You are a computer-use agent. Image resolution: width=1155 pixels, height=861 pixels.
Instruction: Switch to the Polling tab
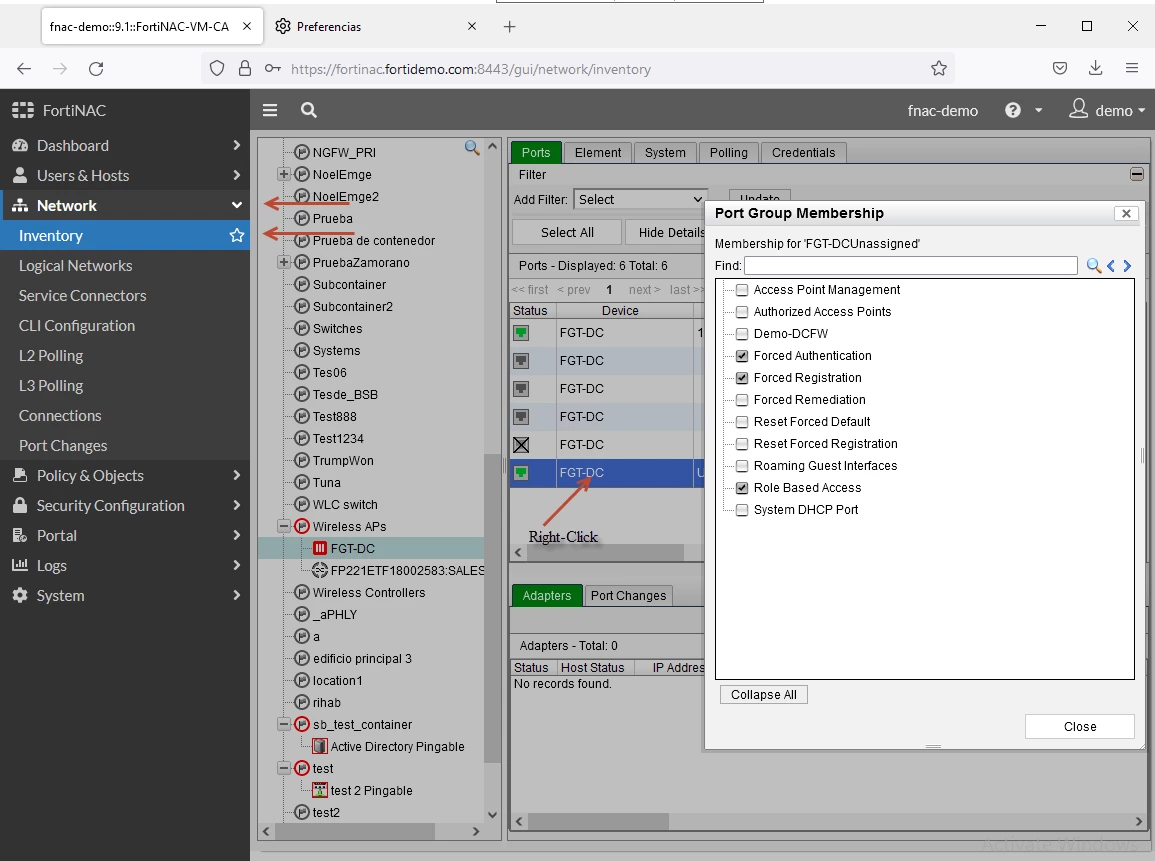tap(729, 152)
